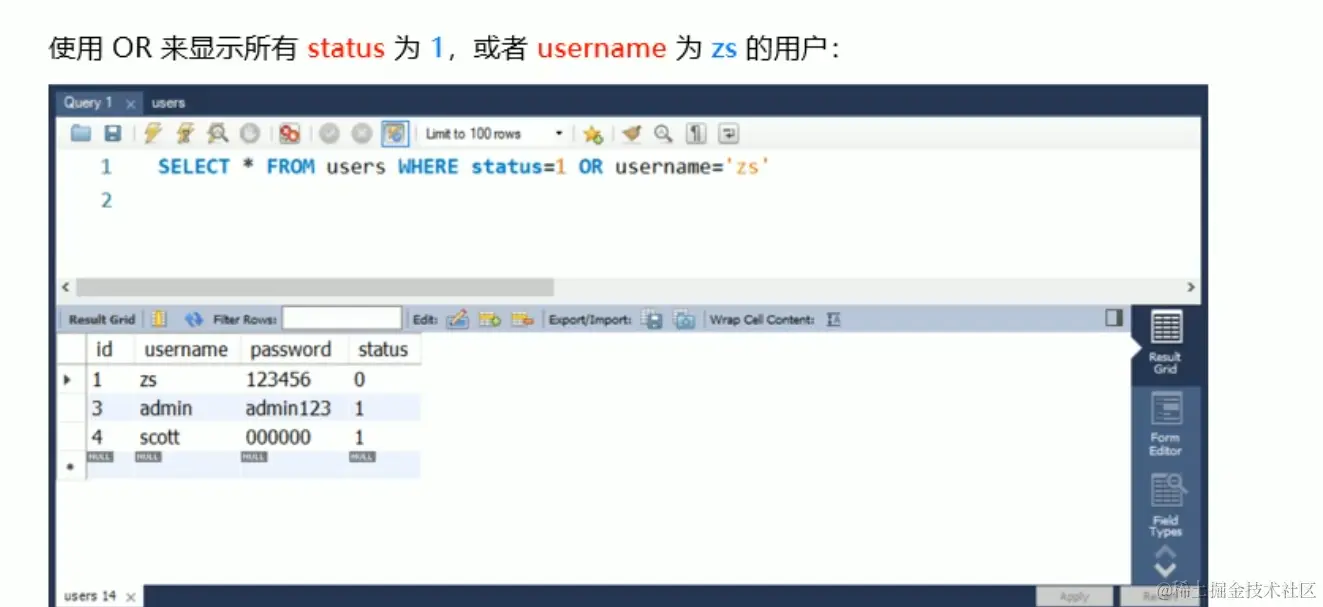Select the Result Grid label button
1323x607 pixels.
tap(101, 319)
